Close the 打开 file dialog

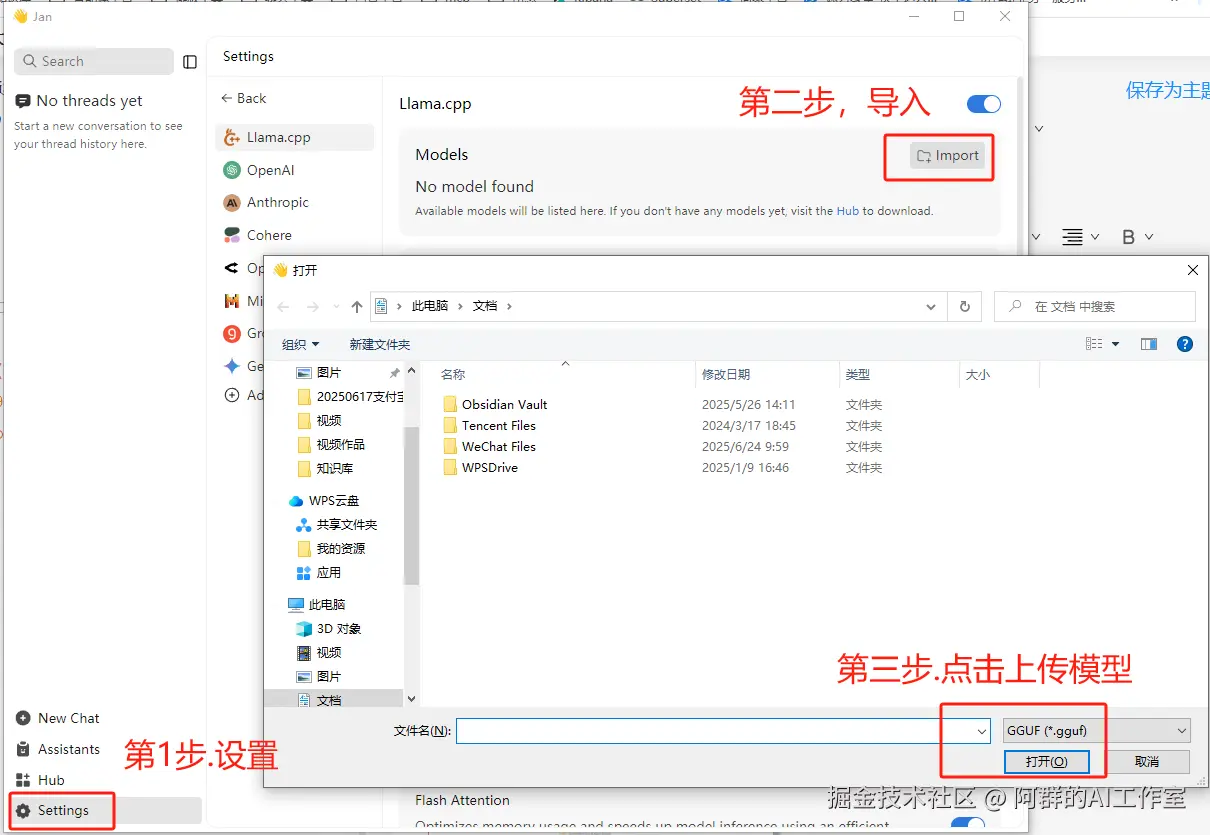[1192, 270]
